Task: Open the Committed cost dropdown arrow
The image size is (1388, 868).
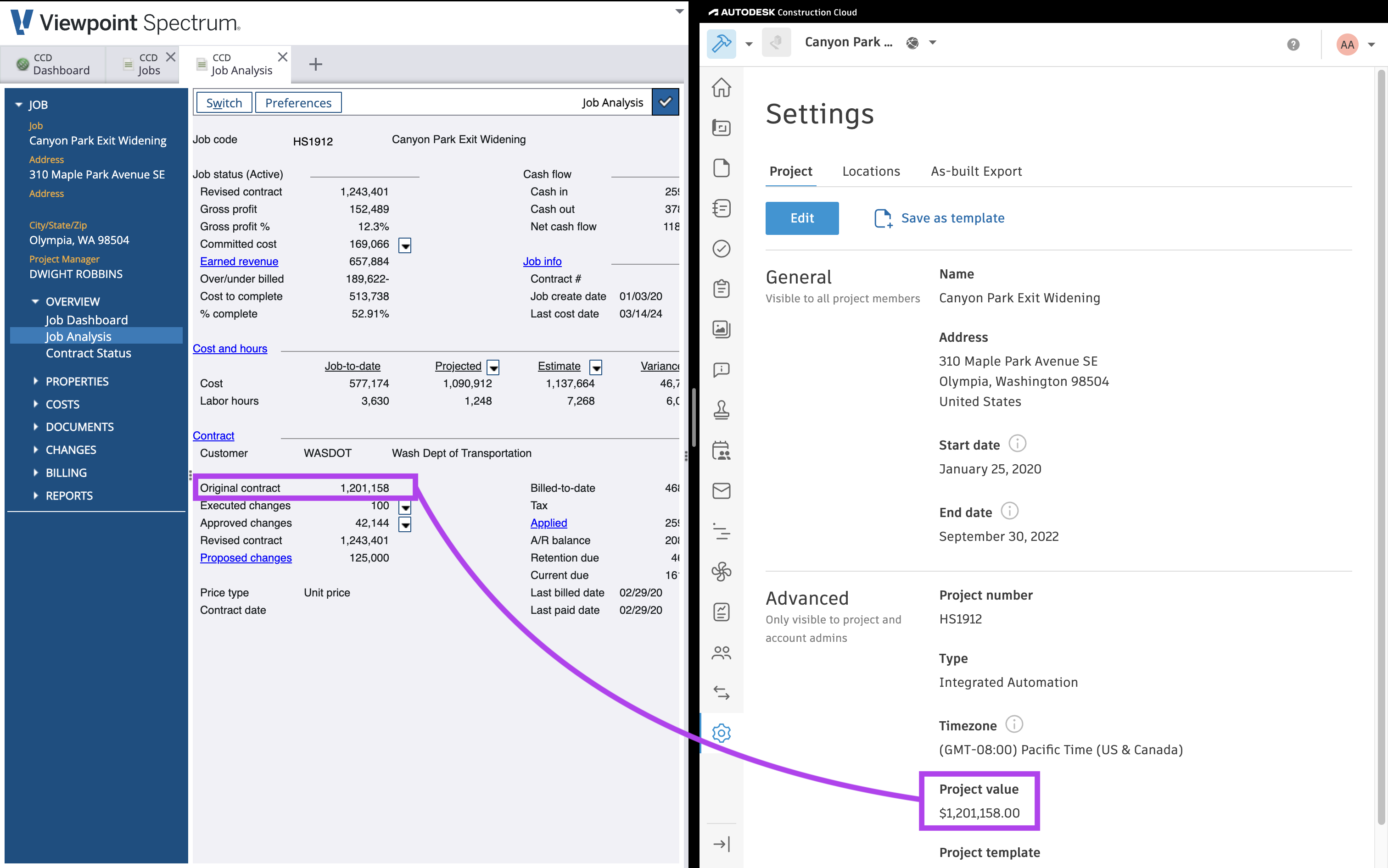Action: coord(405,246)
